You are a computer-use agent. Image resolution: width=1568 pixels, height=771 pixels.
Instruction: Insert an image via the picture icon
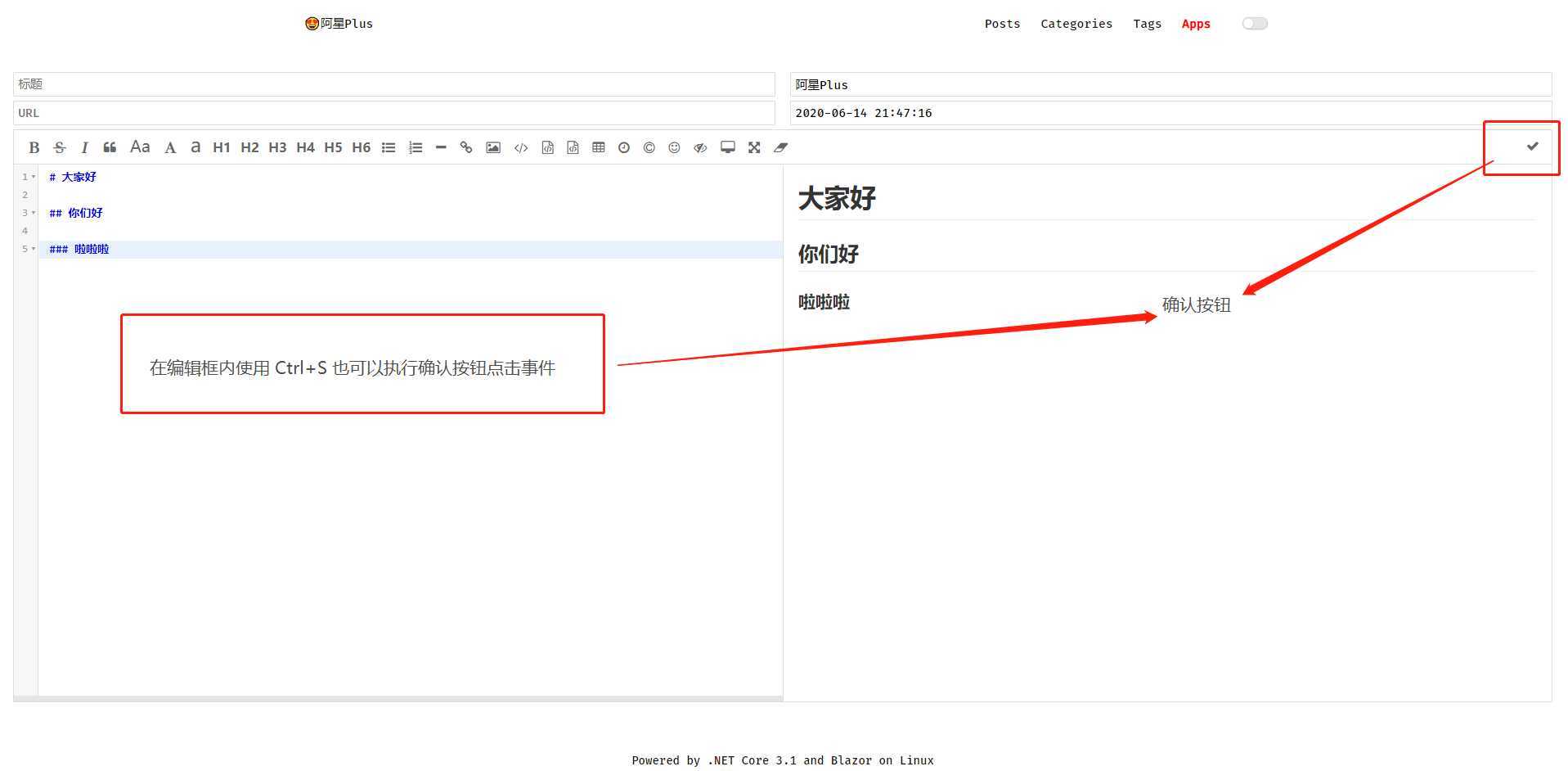(x=493, y=147)
